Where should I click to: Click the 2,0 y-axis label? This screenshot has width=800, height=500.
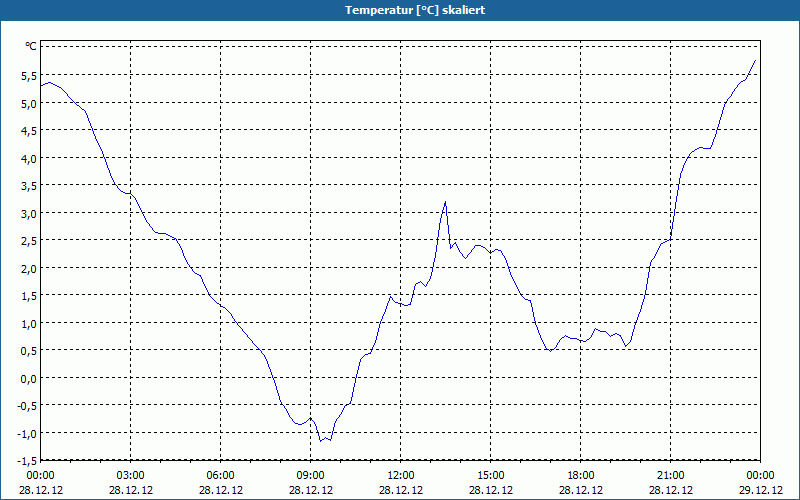click(x=29, y=268)
